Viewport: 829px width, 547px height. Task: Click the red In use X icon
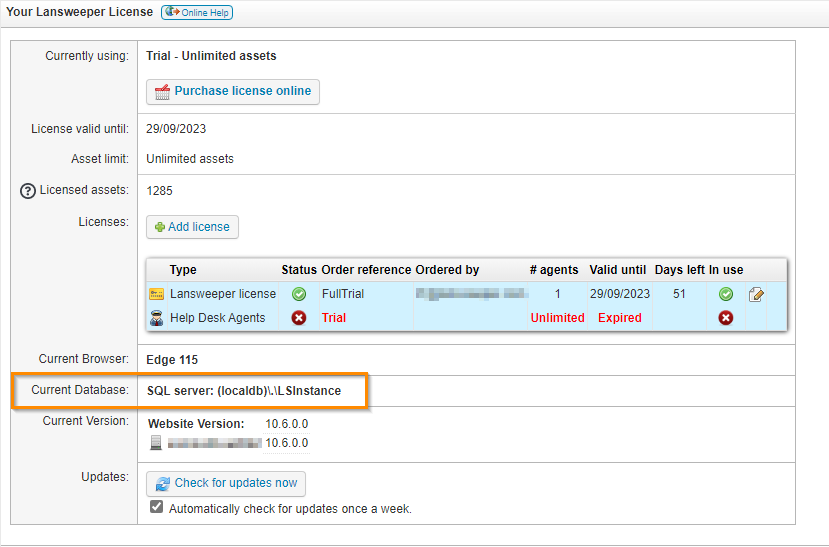[726, 318]
